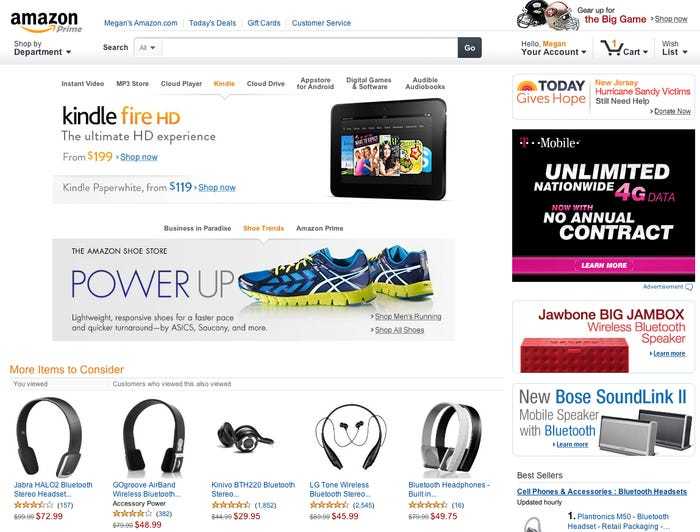Open the search category All dropdown
The height and width of the screenshot is (532, 700).
coord(147,48)
